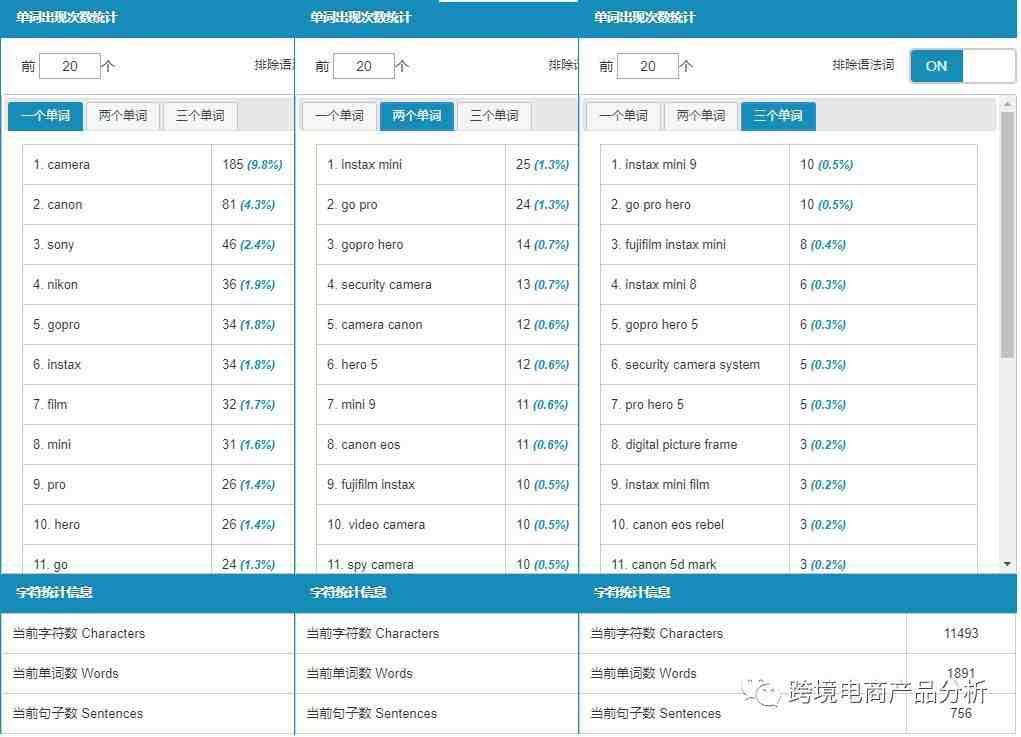Click the row '7. film'

point(158,404)
